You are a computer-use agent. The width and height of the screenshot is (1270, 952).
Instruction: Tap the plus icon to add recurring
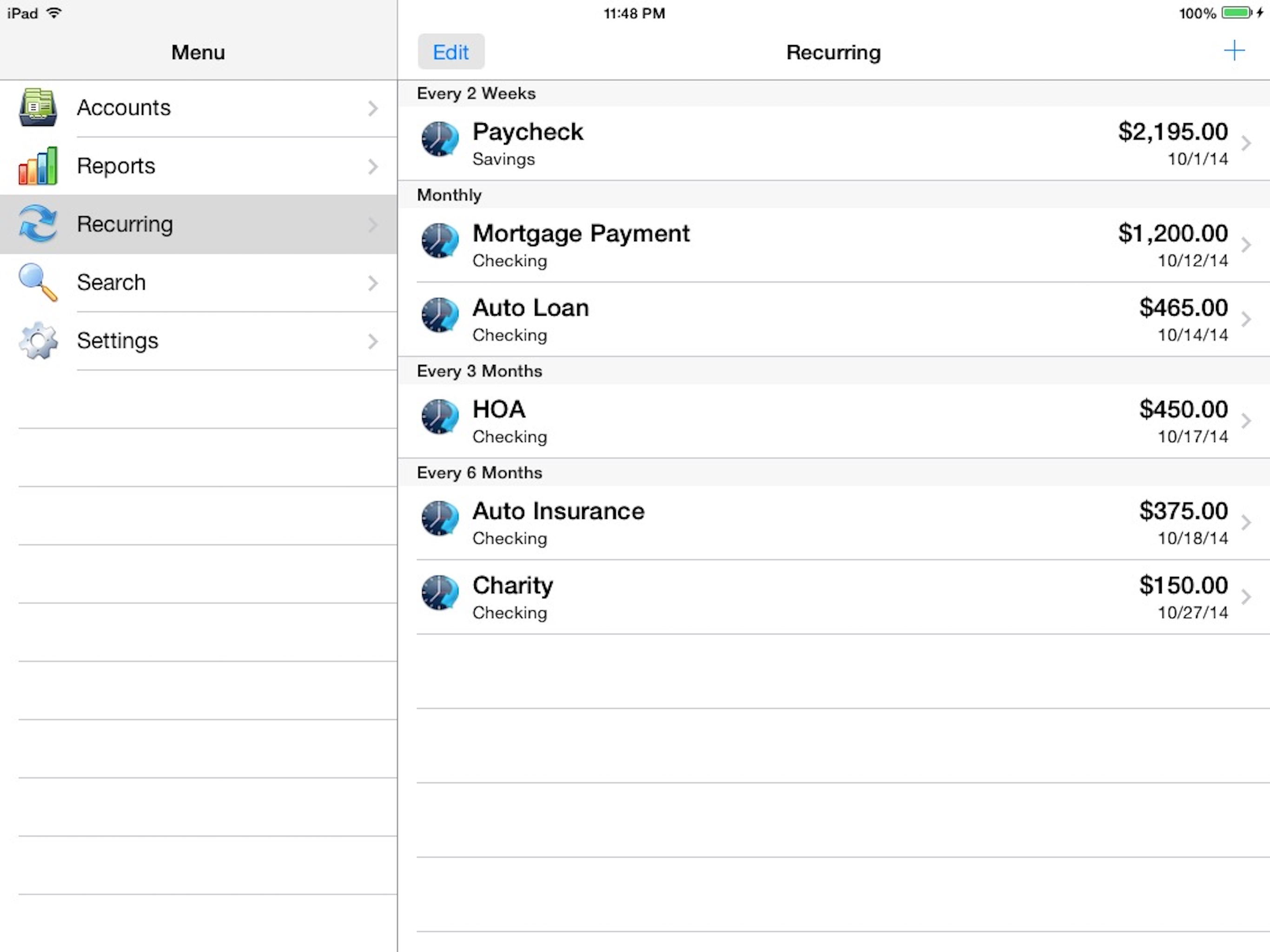1234,51
